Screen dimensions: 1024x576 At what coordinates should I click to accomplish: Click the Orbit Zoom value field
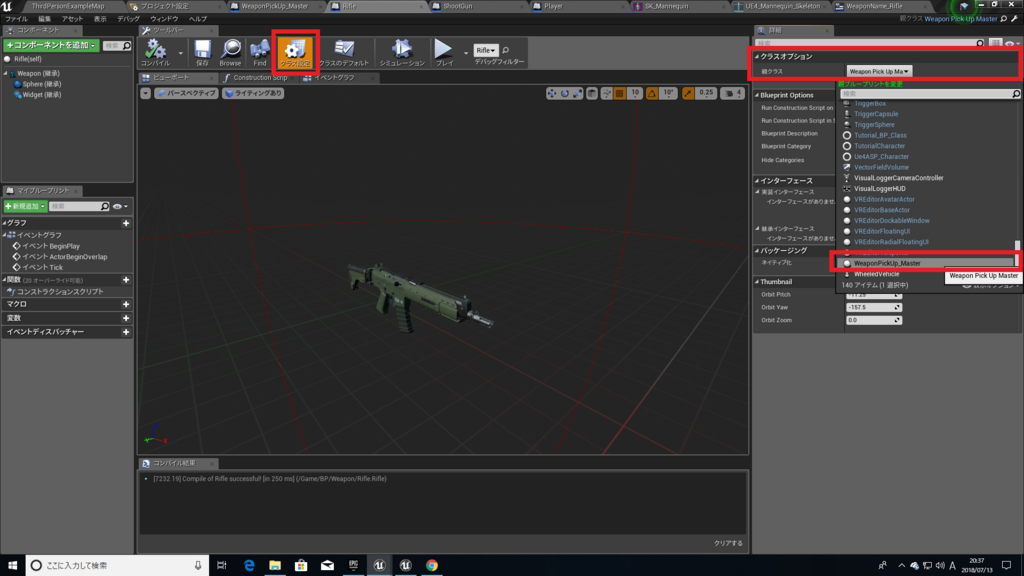click(x=874, y=321)
